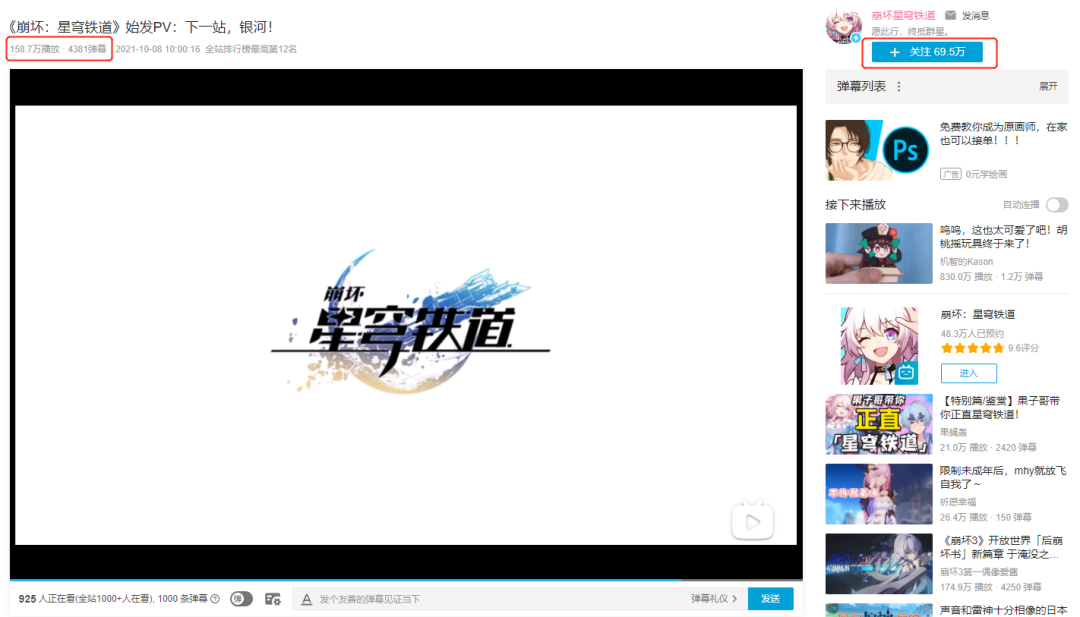
Task: Open the 果子哥带你正直 video thumbnail
Action: [x=879, y=424]
